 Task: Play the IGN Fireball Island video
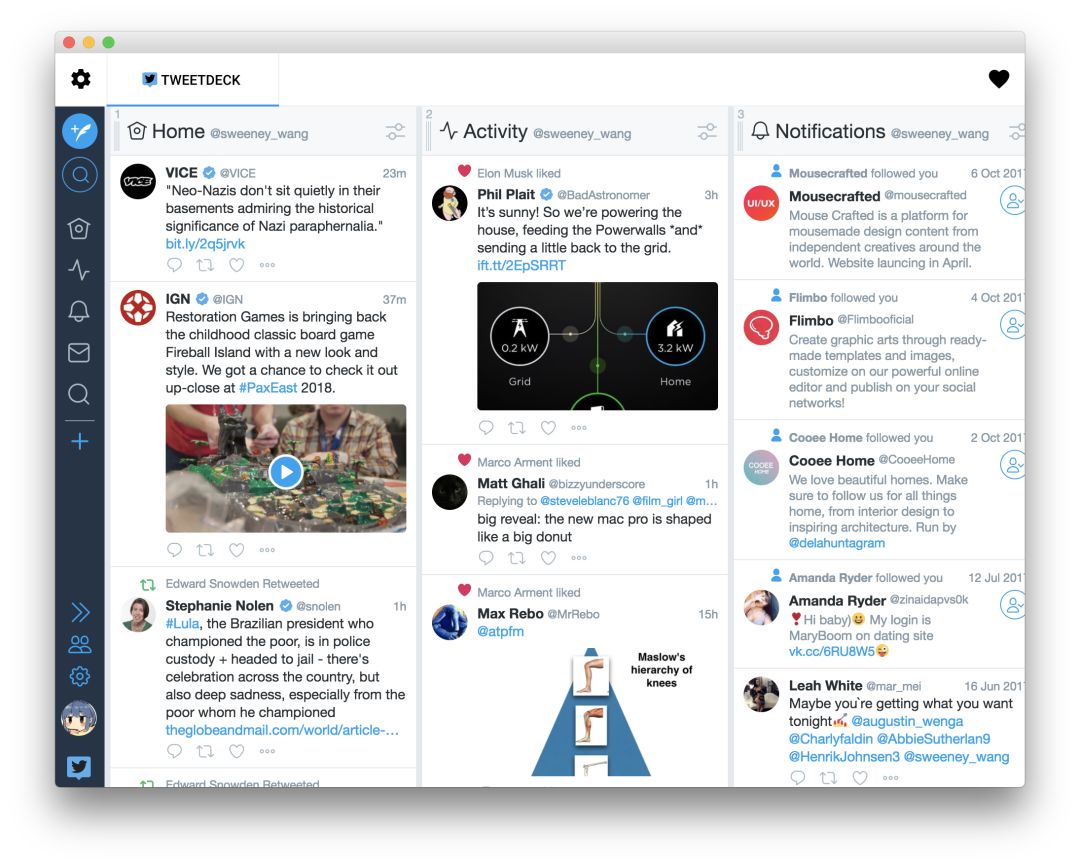286,472
